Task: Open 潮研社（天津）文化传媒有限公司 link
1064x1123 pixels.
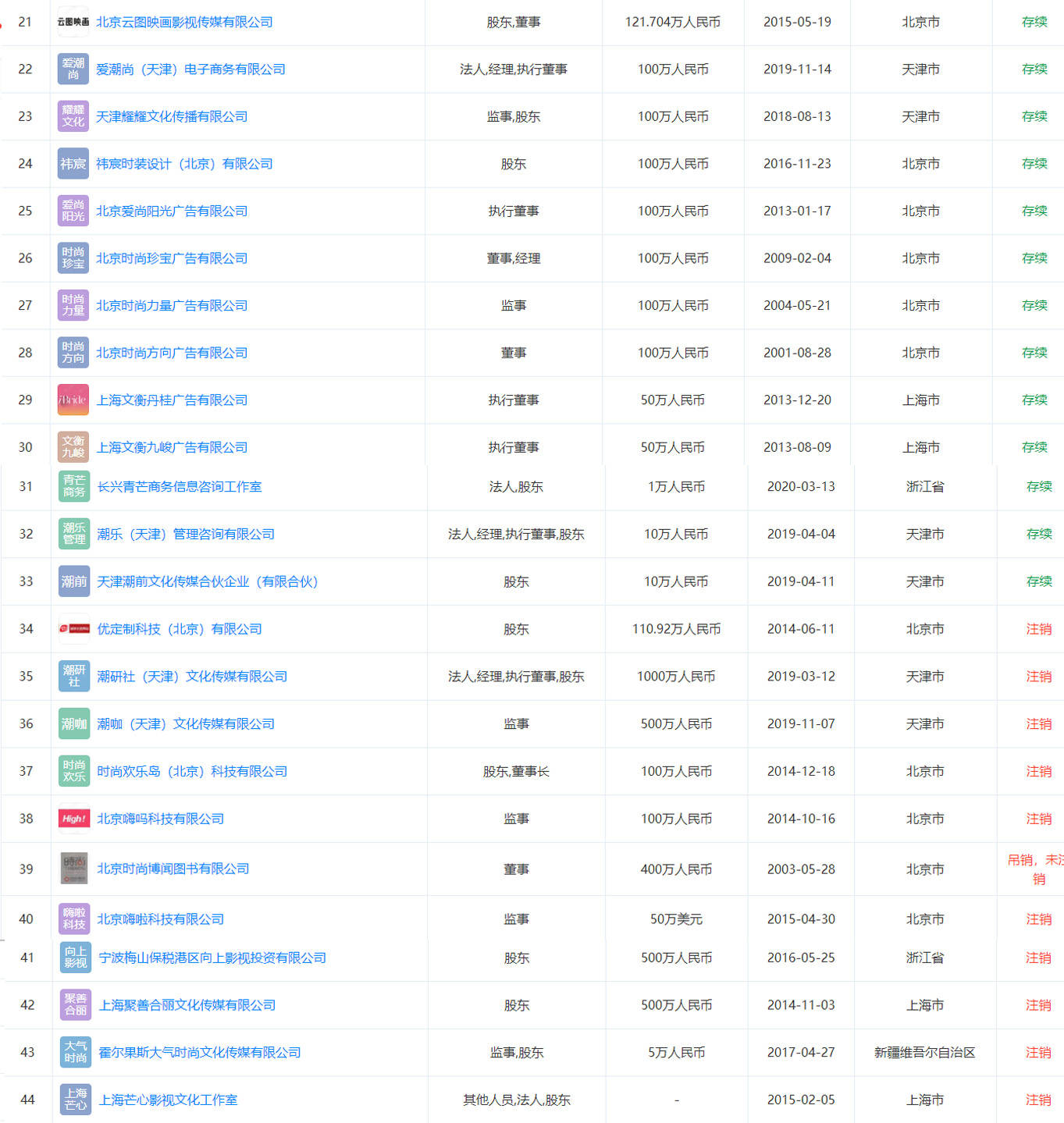Action: (x=192, y=677)
